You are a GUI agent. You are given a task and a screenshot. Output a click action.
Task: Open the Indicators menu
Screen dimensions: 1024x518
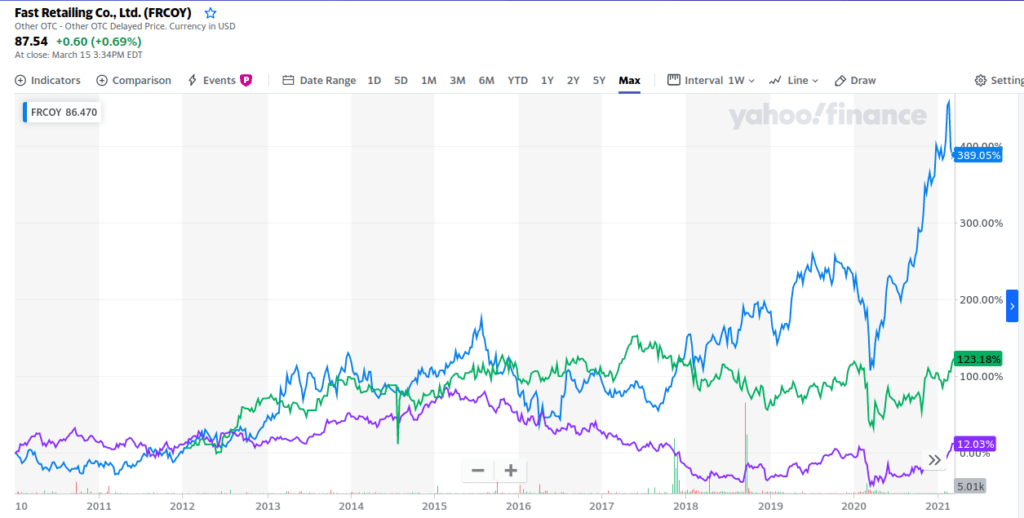click(x=48, y=80)
